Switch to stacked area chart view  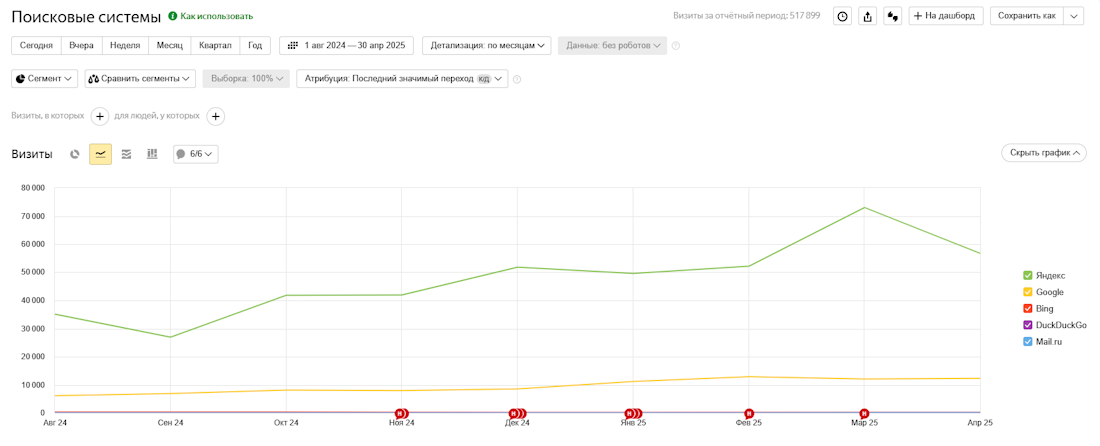tap(126, 154)
